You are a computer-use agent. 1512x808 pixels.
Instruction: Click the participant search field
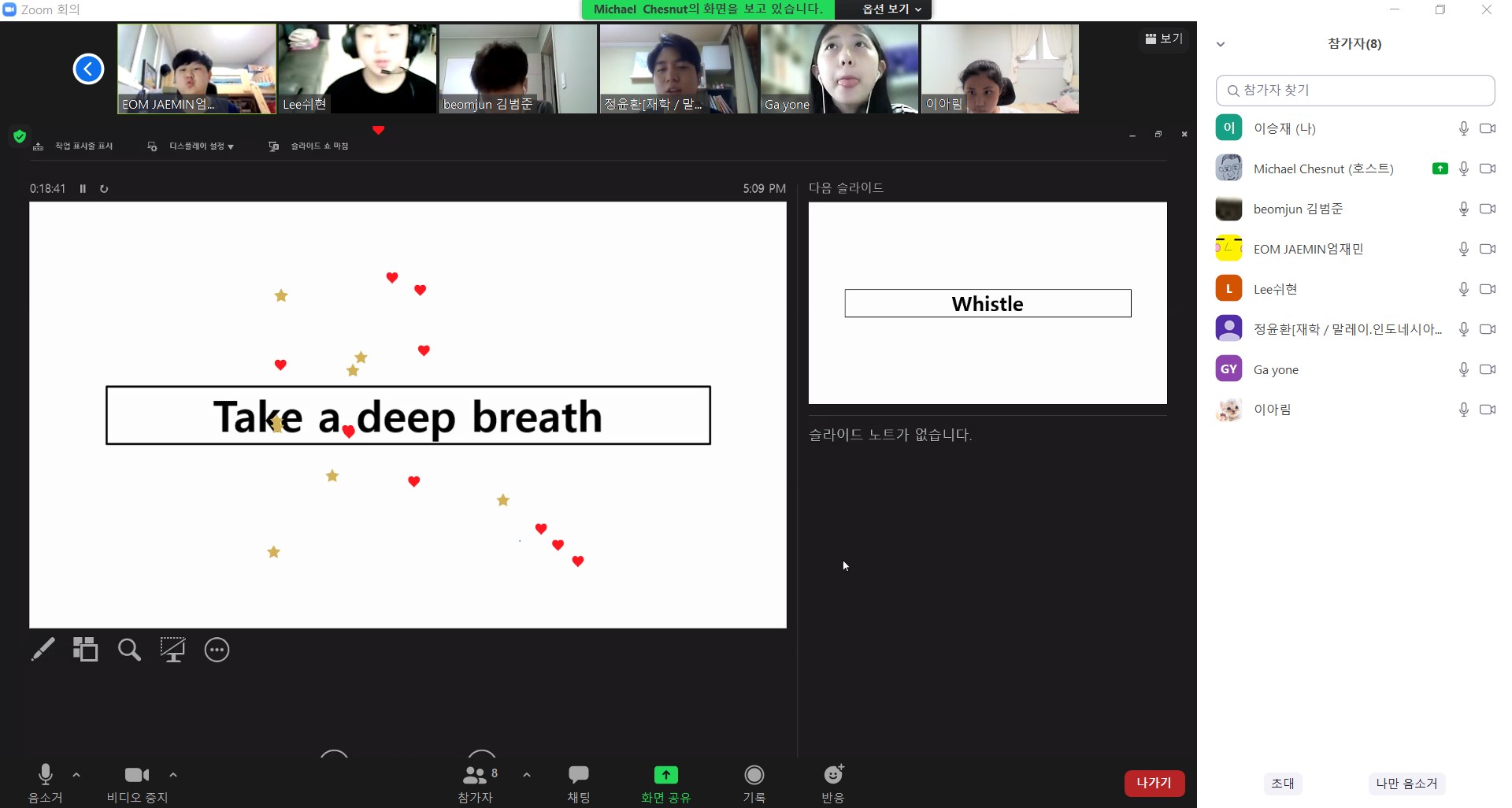click(1355, 91)
